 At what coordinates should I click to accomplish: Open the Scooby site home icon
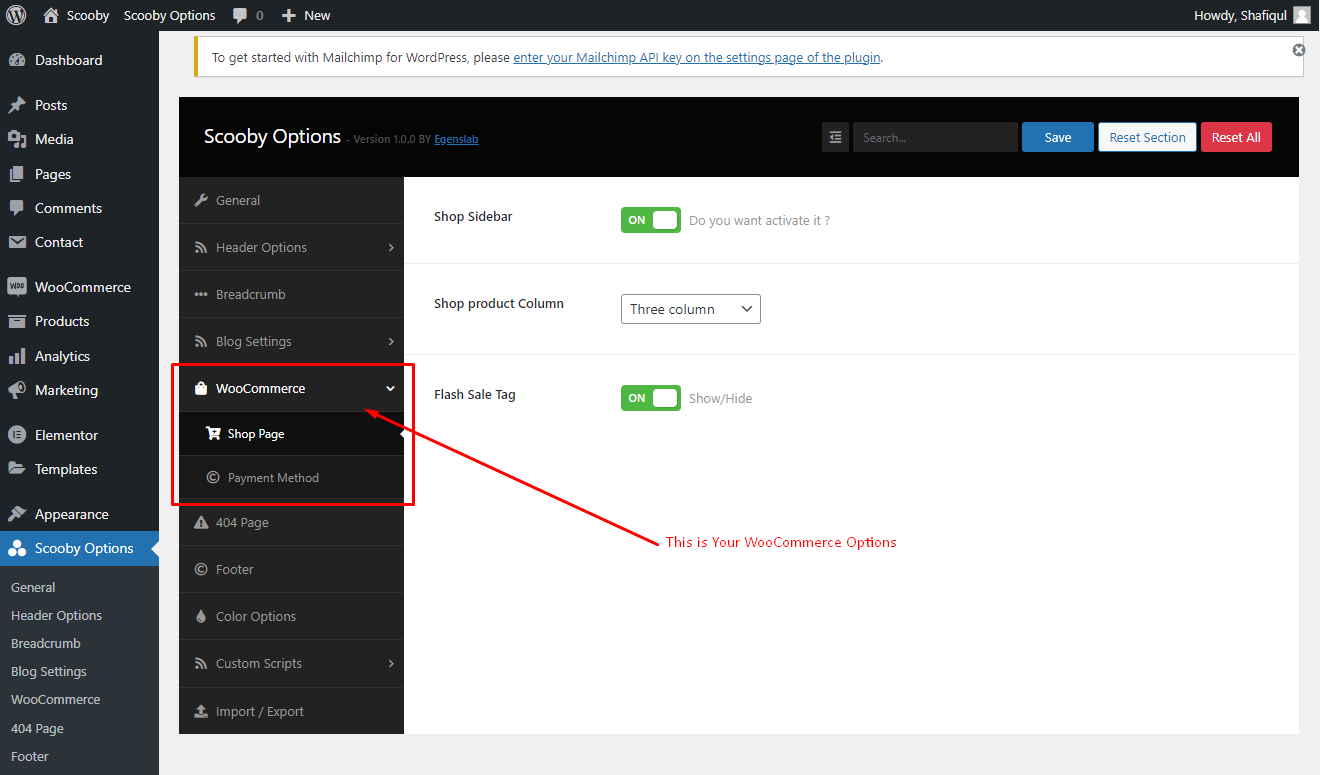[51, 15]
